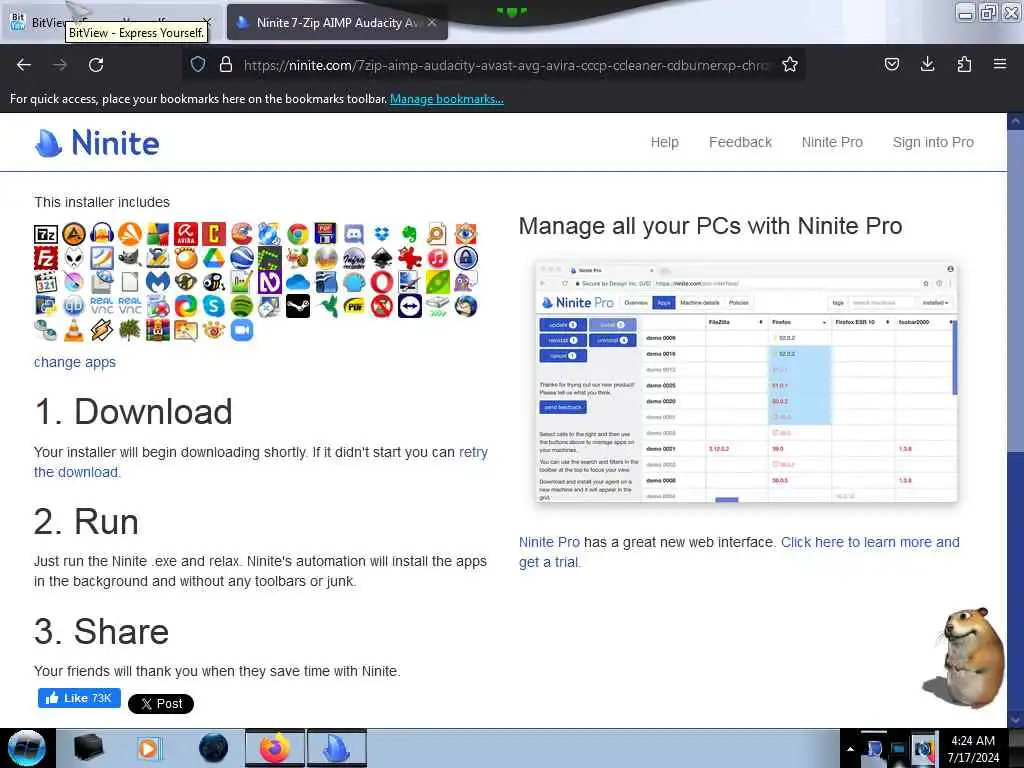Image resolution: width=1024 pixels, height=768 pixels.
Task: Click the Discord icon
Action: point(354,234)
